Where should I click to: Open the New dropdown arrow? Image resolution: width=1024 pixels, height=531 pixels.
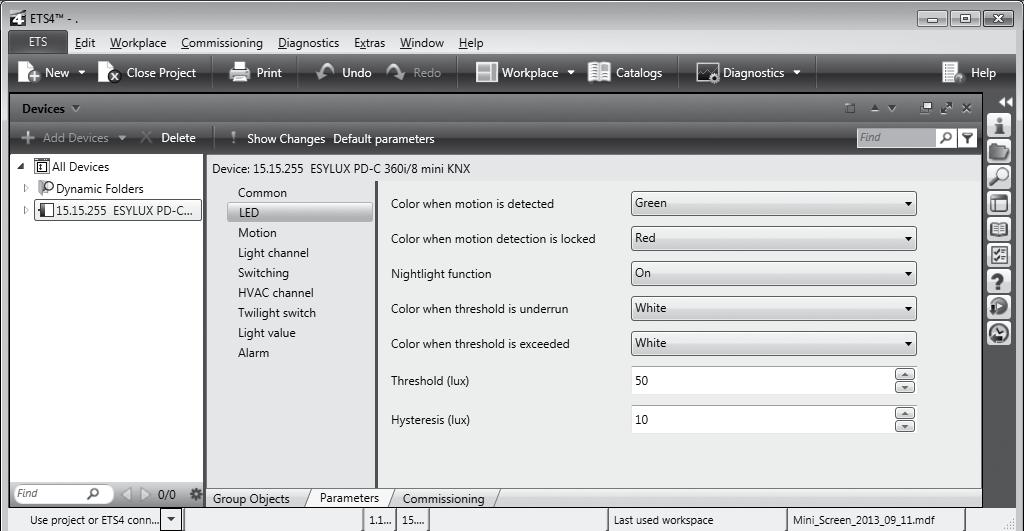(x=82, y=72)
